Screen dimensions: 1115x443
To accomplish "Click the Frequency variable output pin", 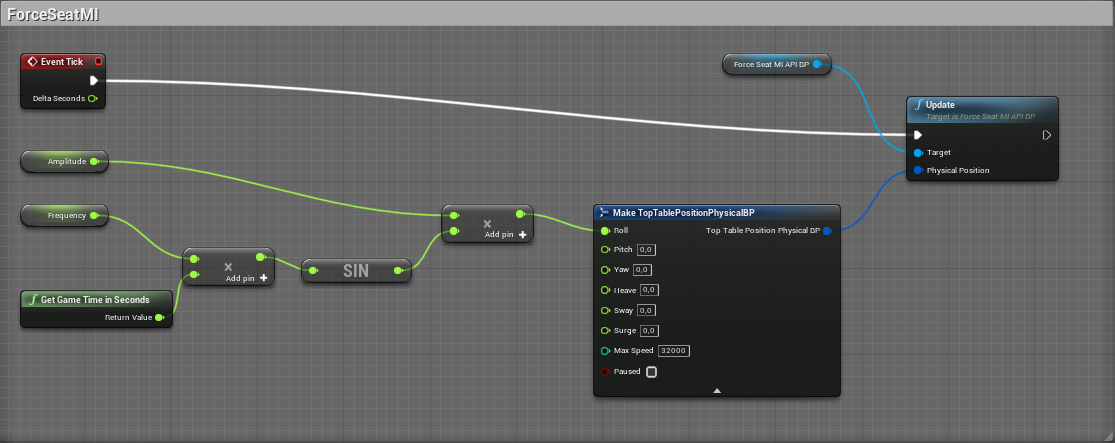I will pyautogui.click(x=94, y=215).
